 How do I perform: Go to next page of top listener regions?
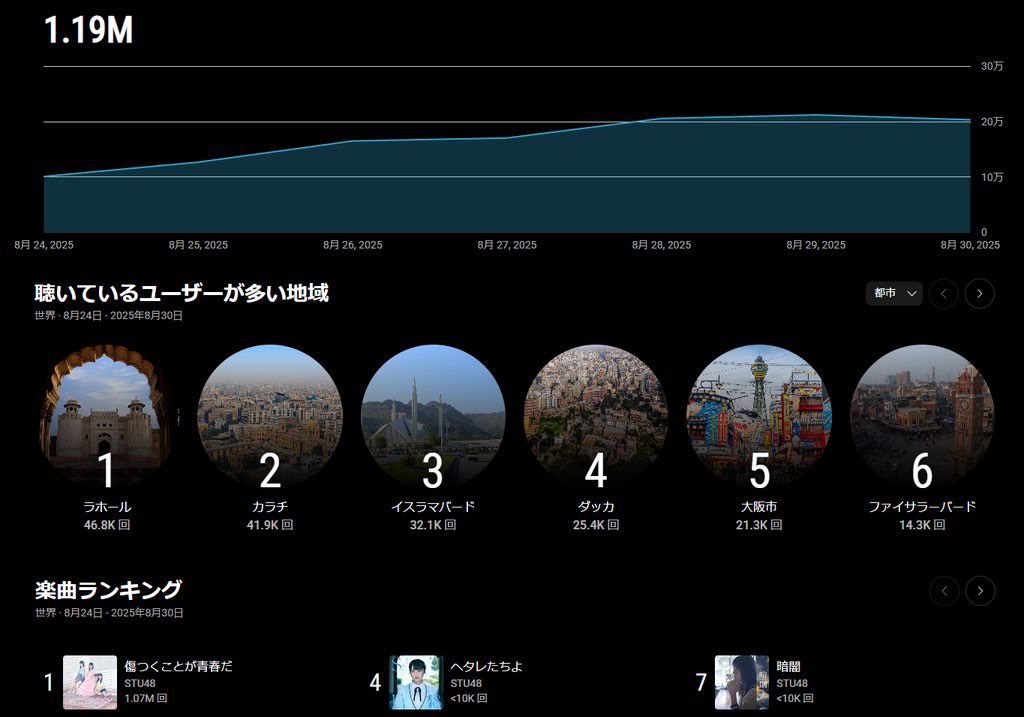click(980, 294)
